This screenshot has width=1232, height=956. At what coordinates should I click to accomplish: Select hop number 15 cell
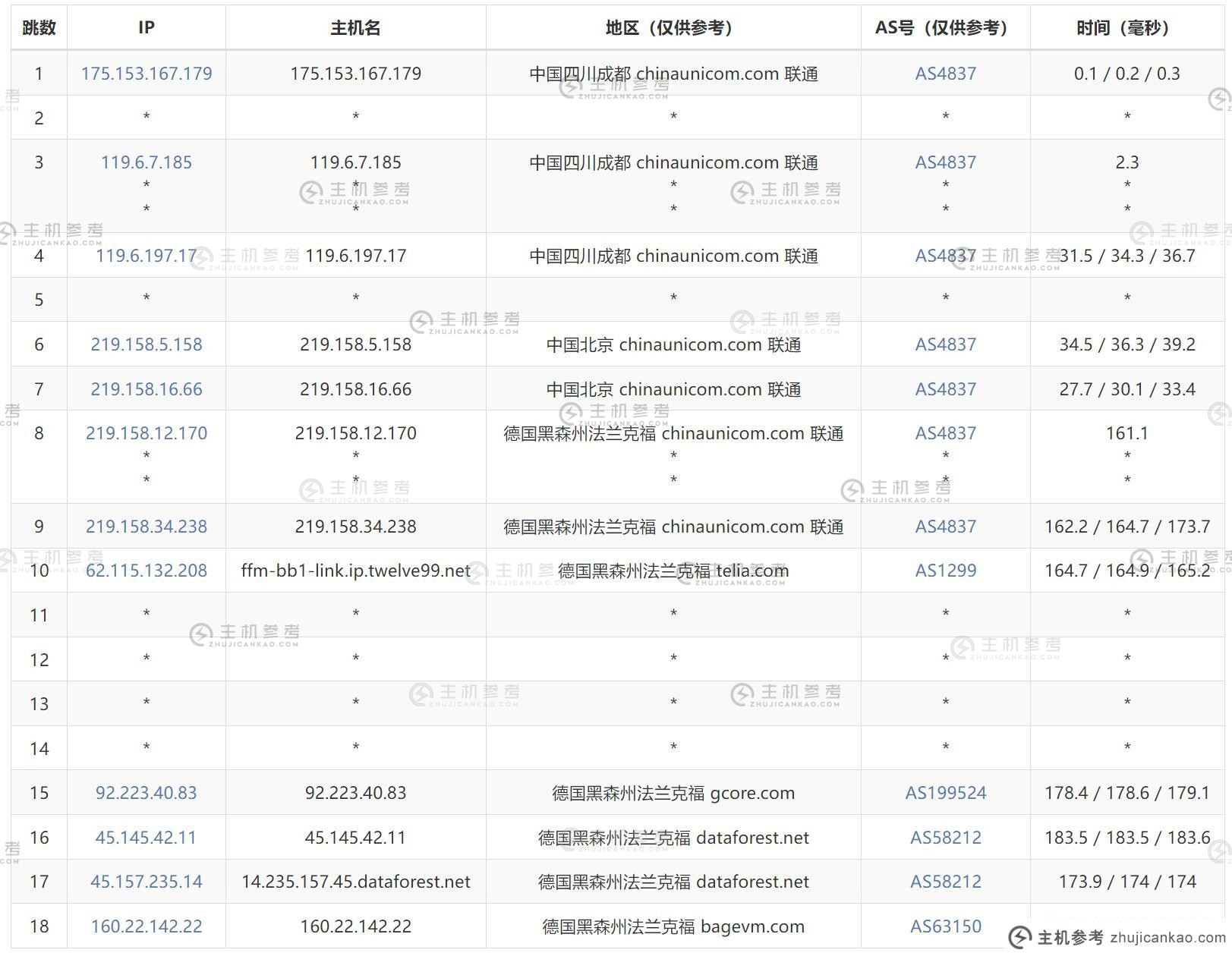(39, 793)
